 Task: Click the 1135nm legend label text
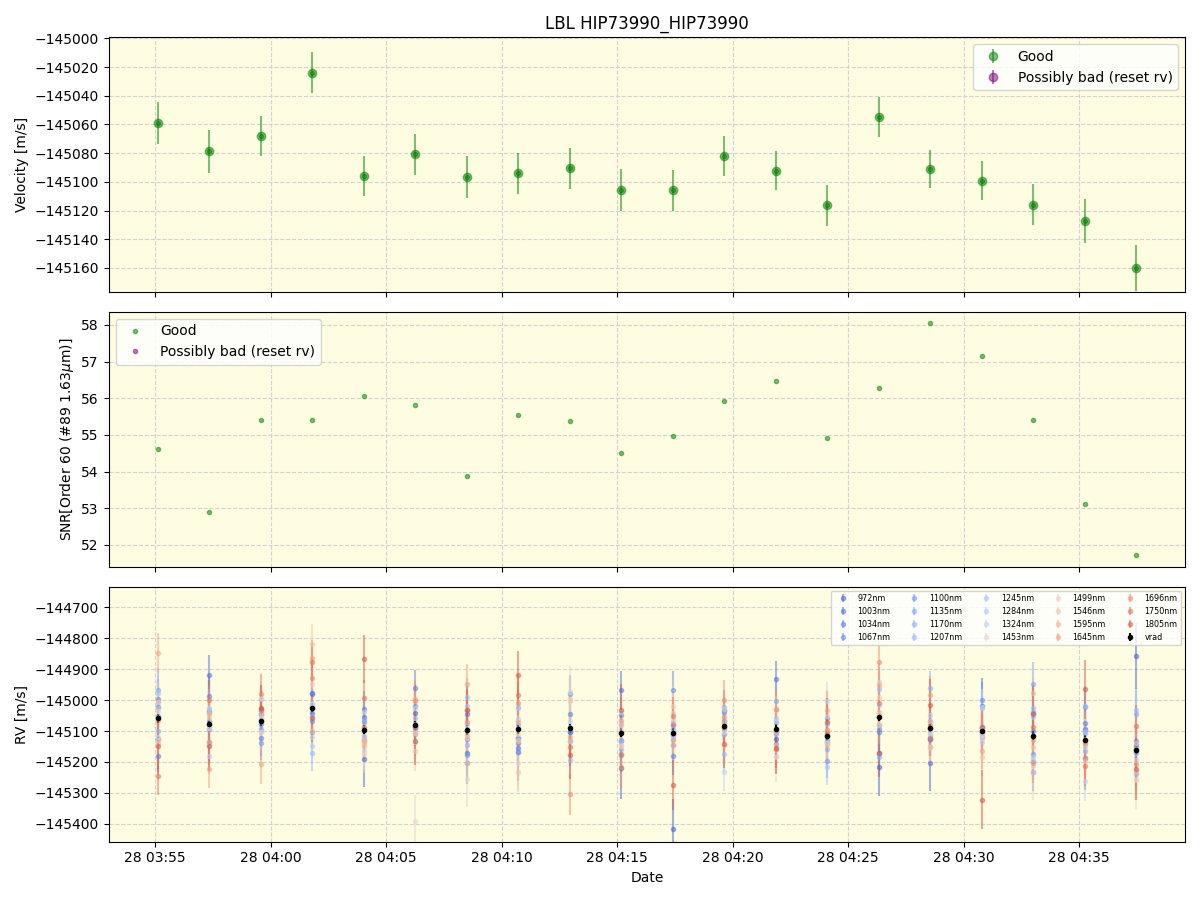coord(945,611)
